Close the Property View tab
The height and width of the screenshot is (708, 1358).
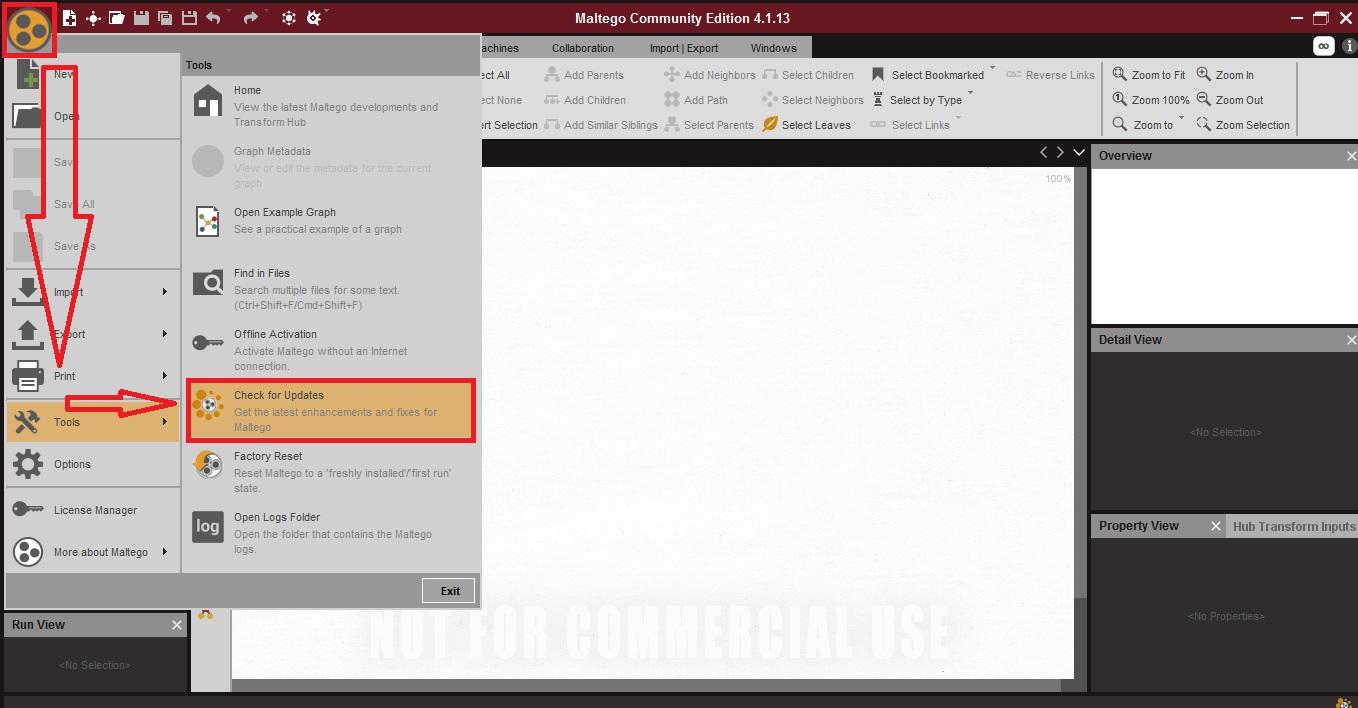[x=1216, y=526]
